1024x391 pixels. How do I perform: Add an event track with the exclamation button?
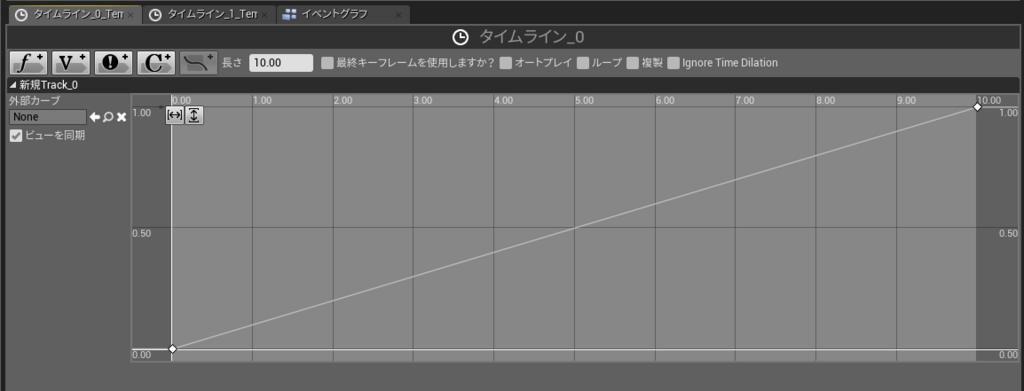pyautogui.click(x=113, y=63)
